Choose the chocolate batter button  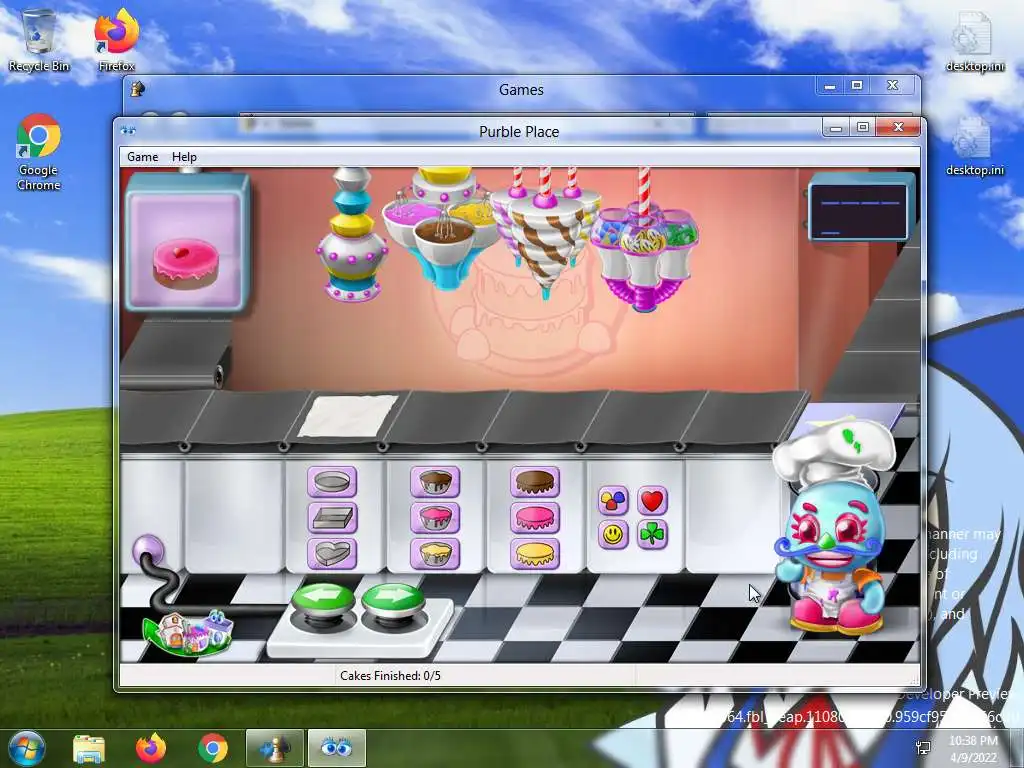tap(435, 482)
